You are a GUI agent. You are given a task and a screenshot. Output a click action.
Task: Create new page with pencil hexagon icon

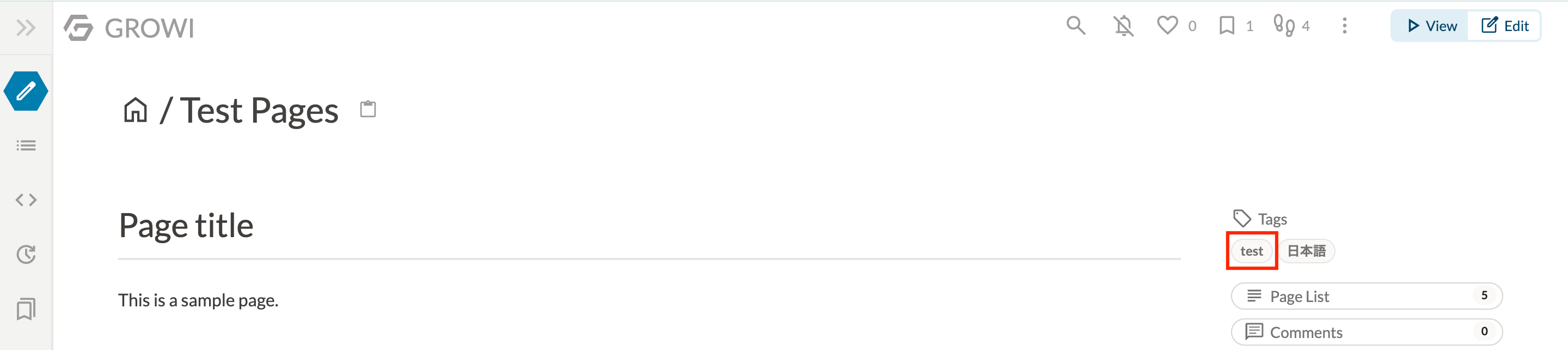click(26, 91)
